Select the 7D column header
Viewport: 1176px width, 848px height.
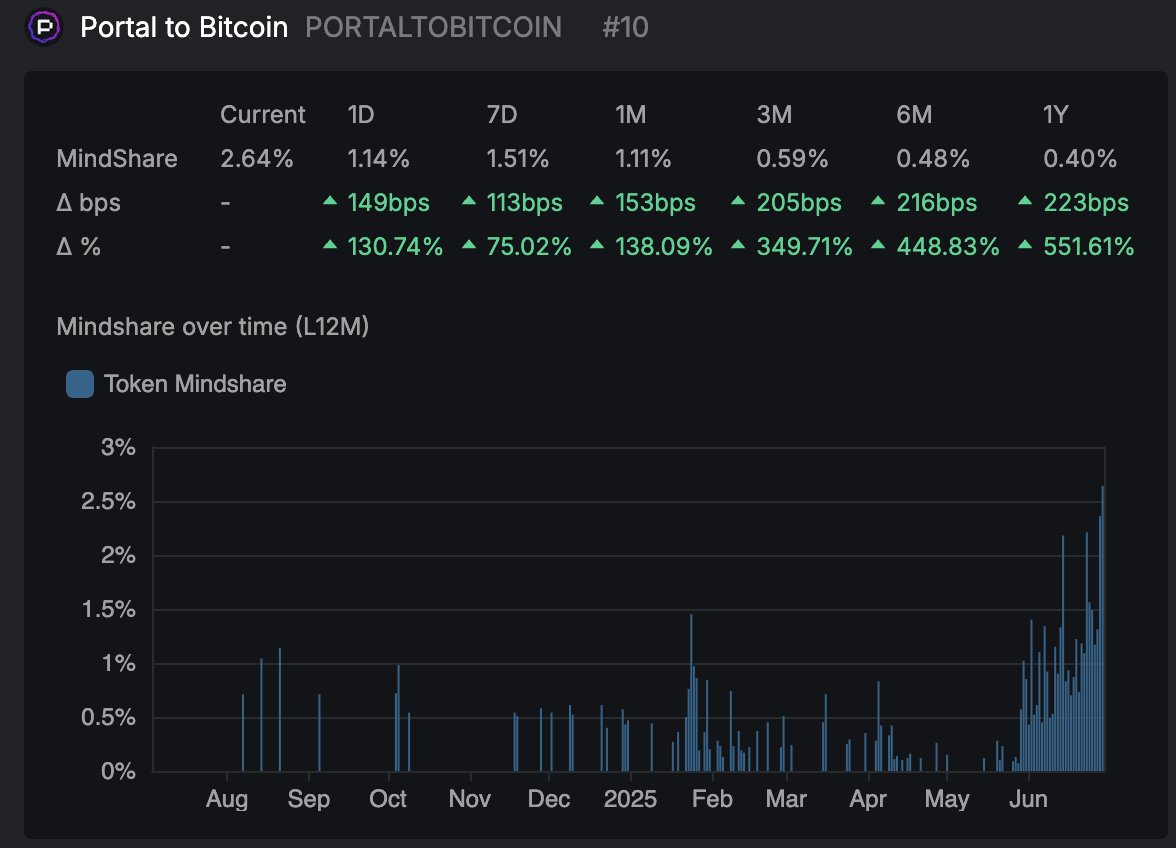coord(502,115)
